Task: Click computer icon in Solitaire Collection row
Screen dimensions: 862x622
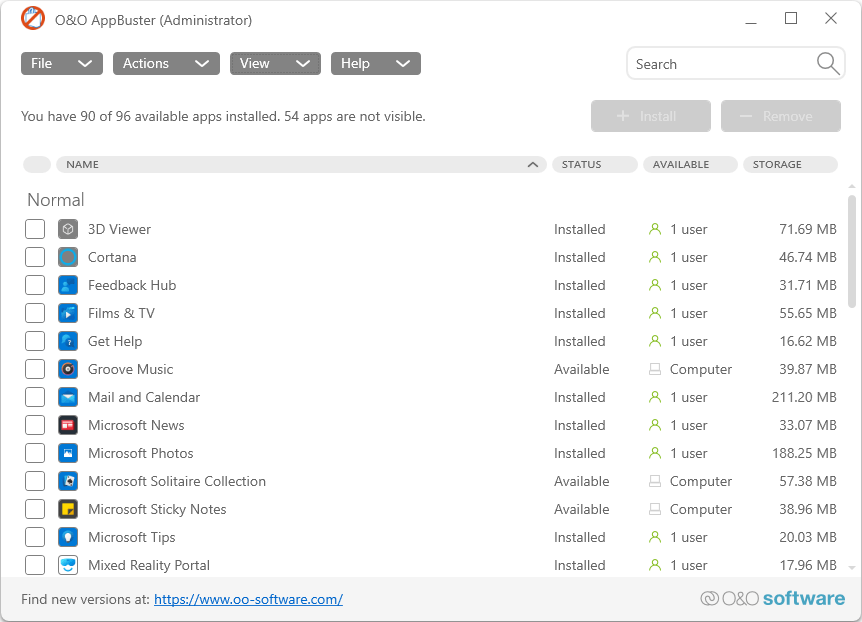Action: [655, 481]
